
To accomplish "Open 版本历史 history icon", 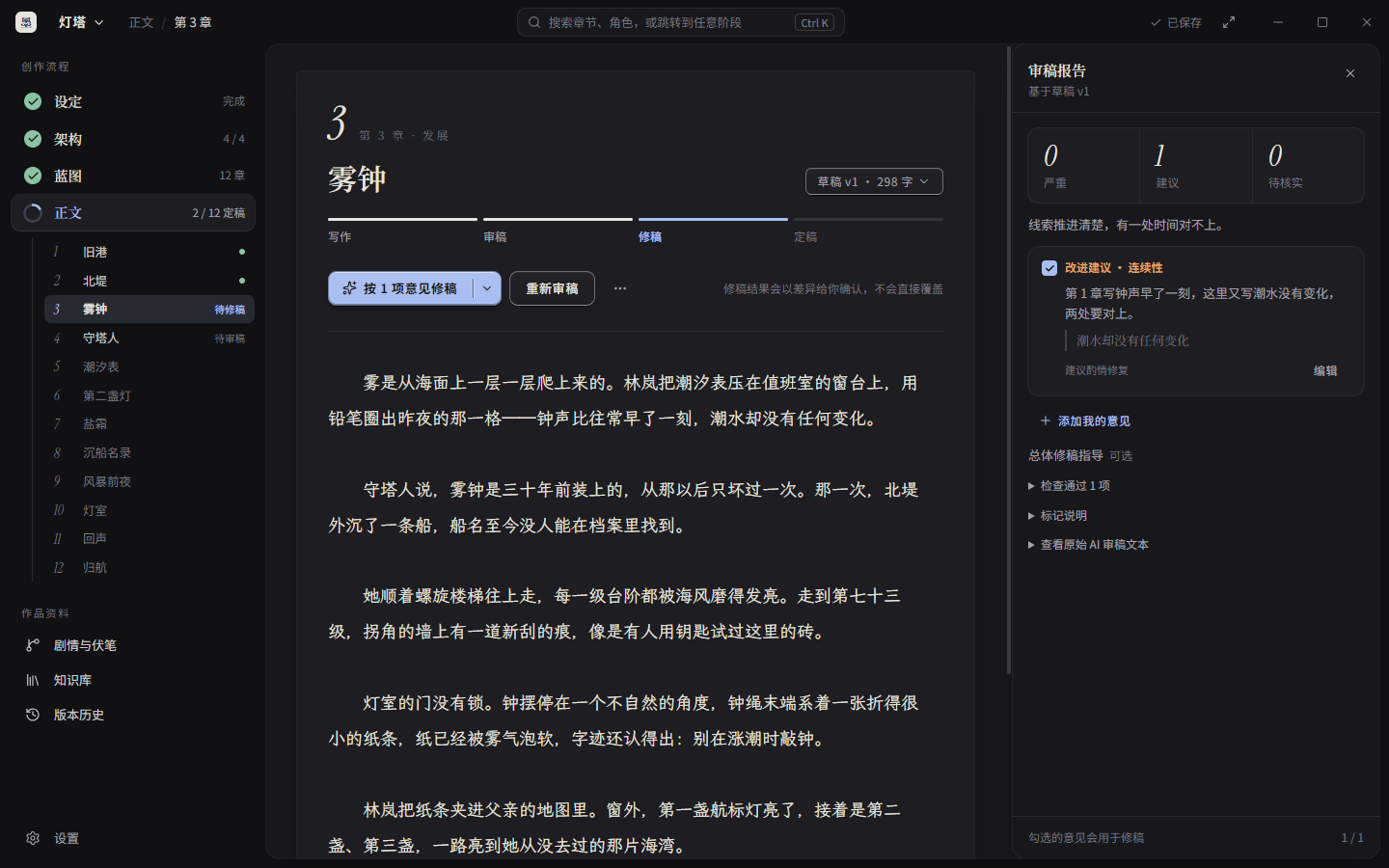I will (33, 715).
